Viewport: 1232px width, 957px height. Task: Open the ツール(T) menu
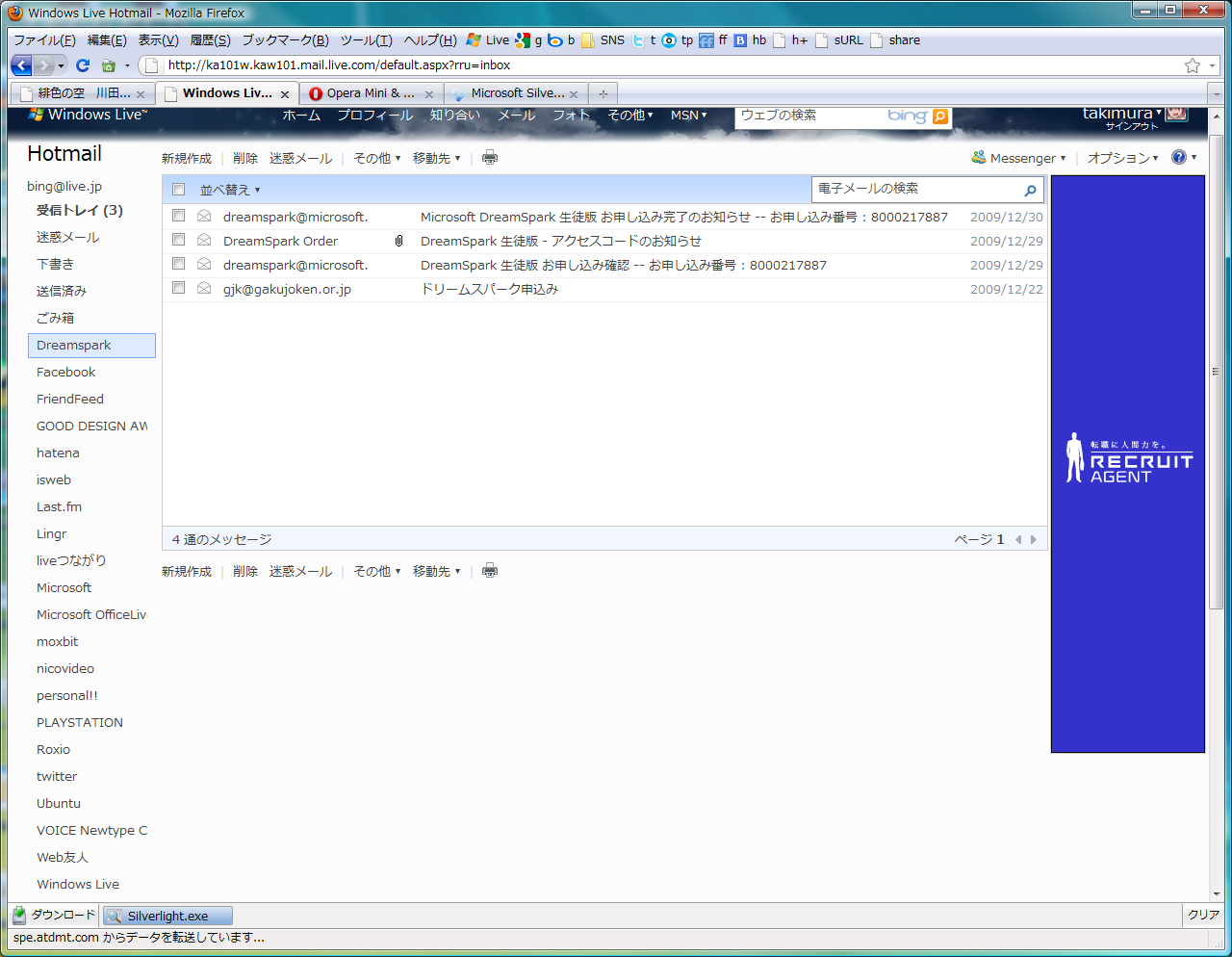(x=366, y=40)
